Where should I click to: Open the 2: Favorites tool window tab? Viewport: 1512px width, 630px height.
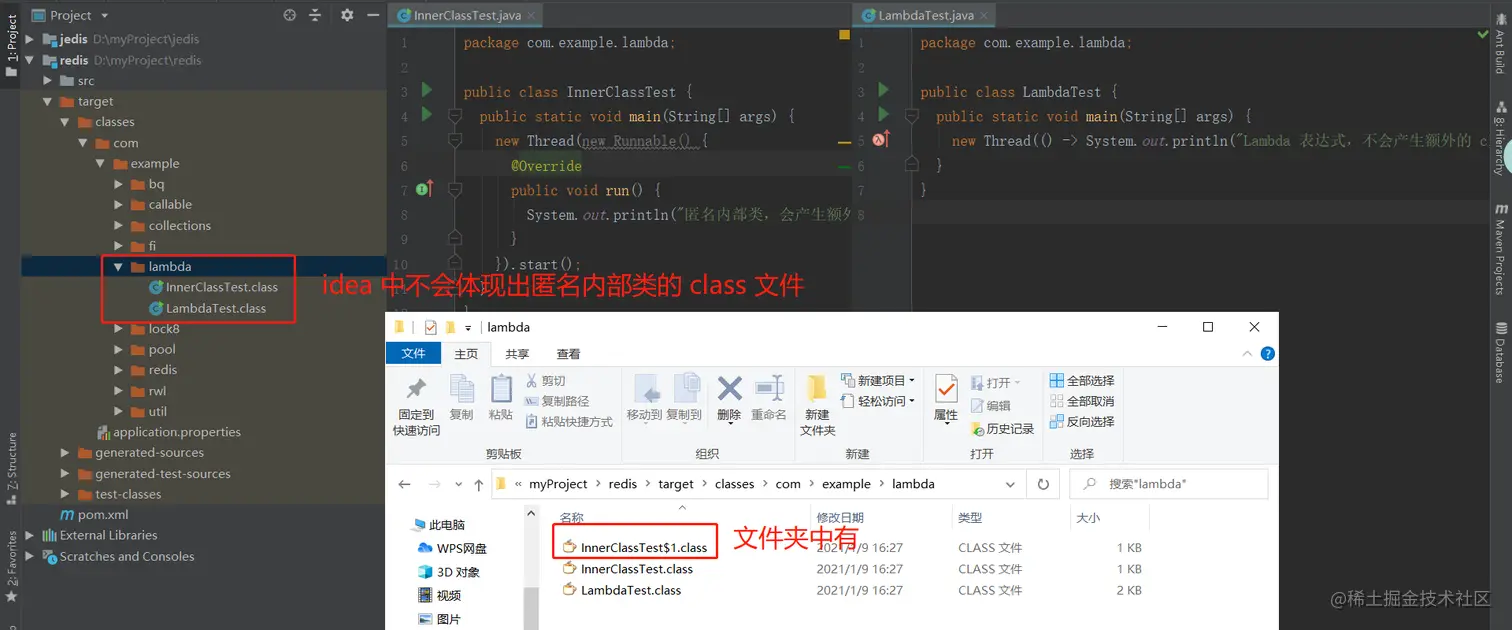tap(11, 566)
